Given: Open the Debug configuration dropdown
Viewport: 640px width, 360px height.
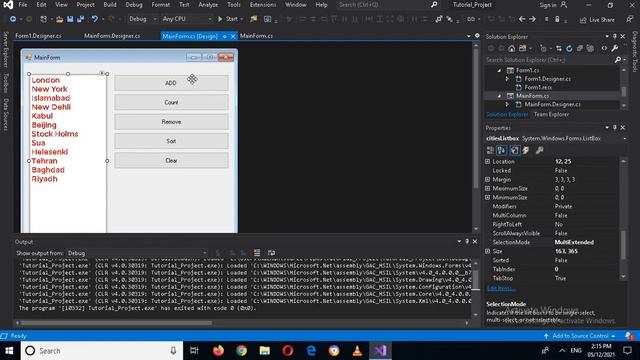Looking at the screenshot, I should pyautogui.click(x=142, y=19).
